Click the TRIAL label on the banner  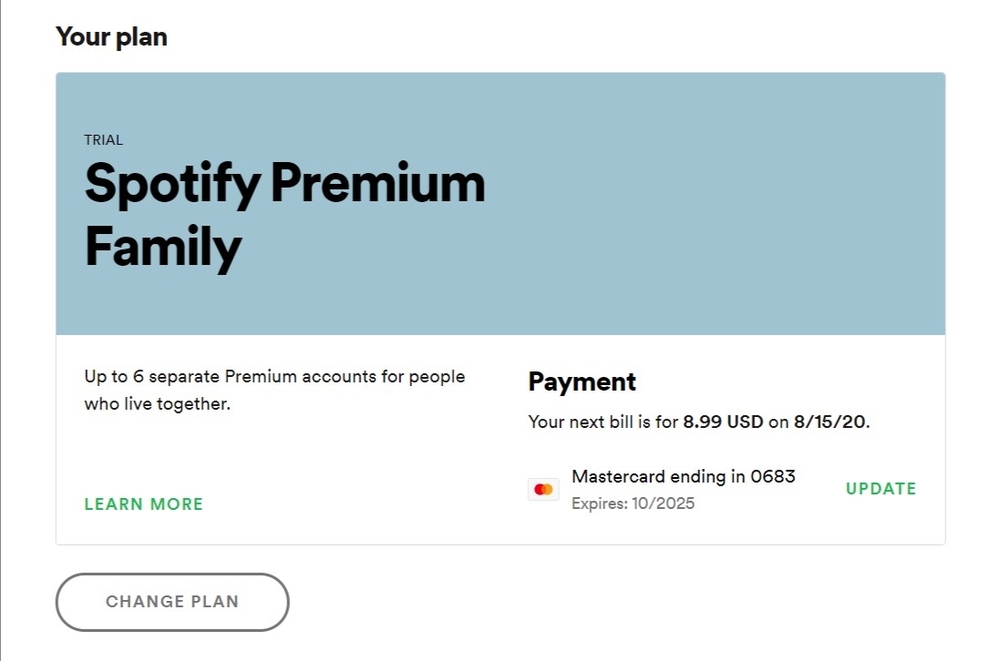[104, 140]
